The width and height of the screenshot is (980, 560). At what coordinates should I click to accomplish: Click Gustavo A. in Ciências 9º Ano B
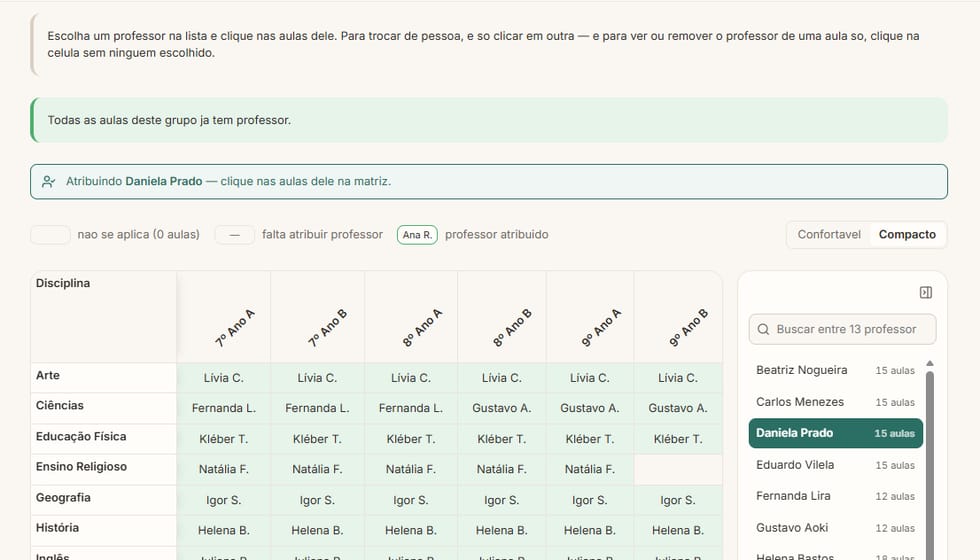click(x=678, y=408)
